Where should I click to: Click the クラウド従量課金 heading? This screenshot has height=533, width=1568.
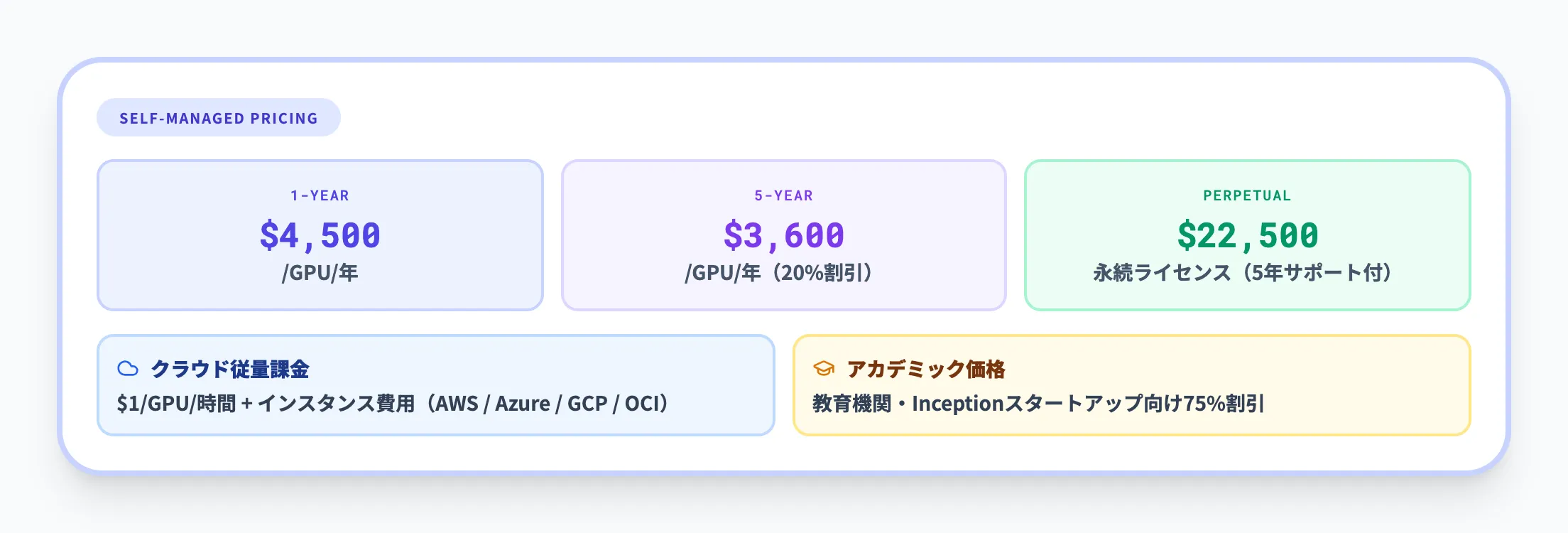230,369
